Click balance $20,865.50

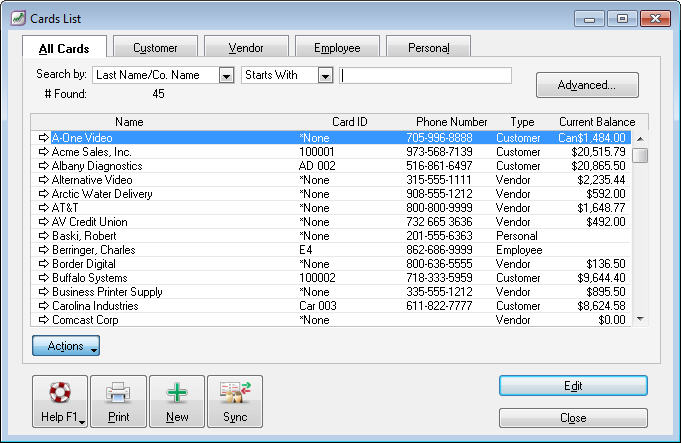click(598, 165)
